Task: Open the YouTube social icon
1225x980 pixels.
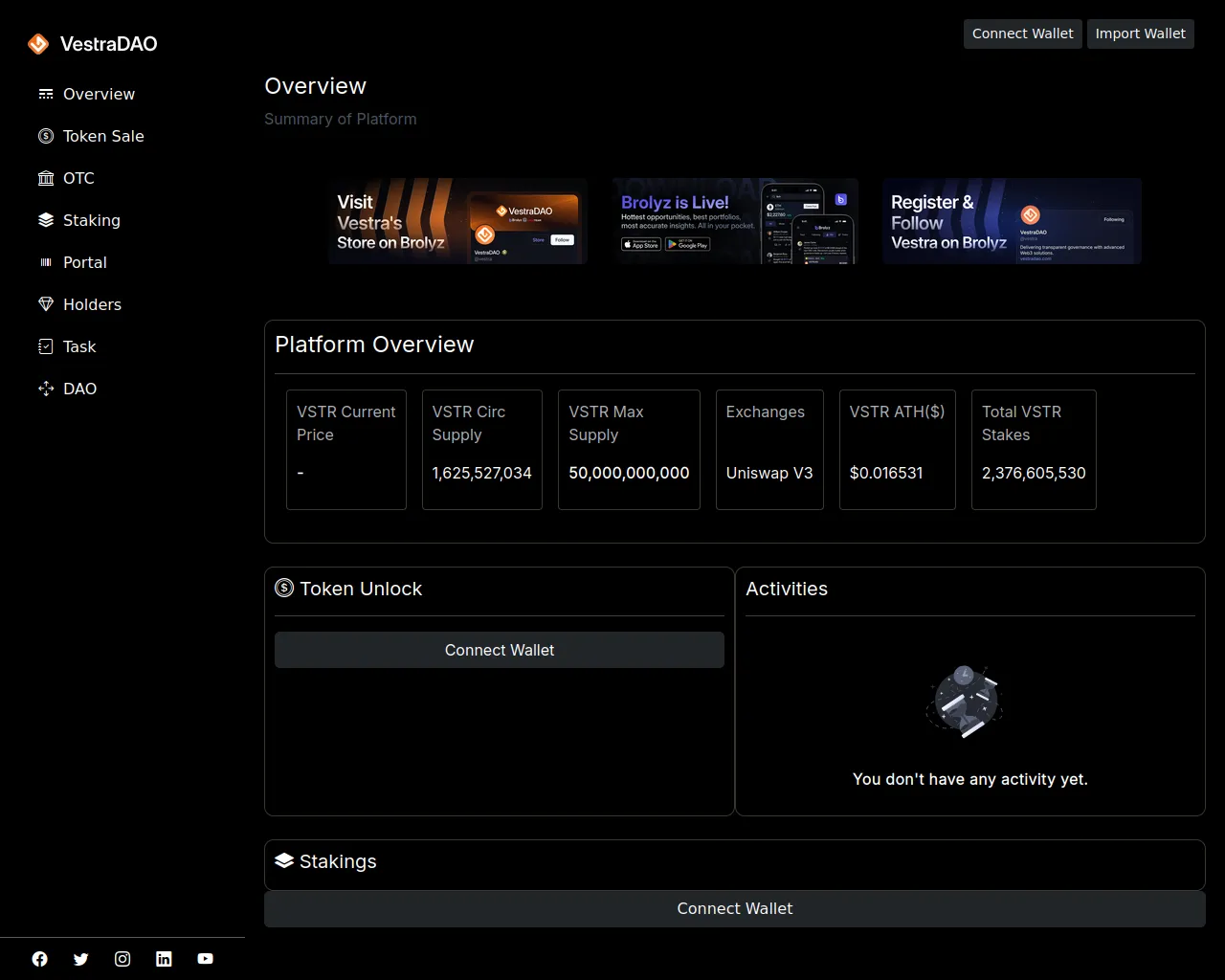Action: [205, 959]
